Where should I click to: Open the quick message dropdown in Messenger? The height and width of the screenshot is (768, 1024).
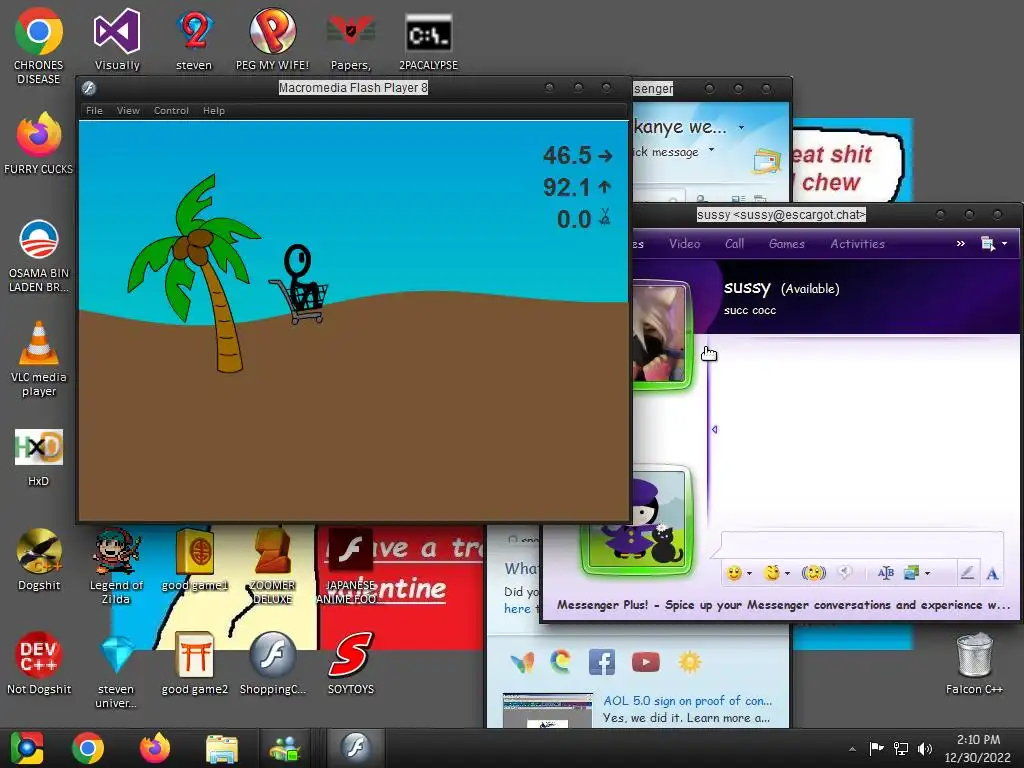pyautogui.click(x=711, y=150)
